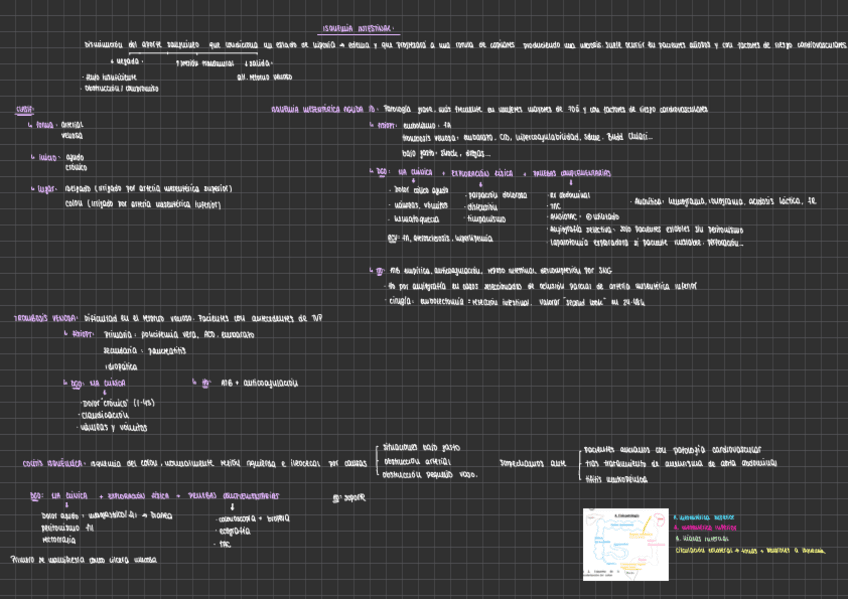Open the colon circulation diagram thumbnail
Image resolution: width=848 pixels, height=599 pixels.
pos(626,544)
